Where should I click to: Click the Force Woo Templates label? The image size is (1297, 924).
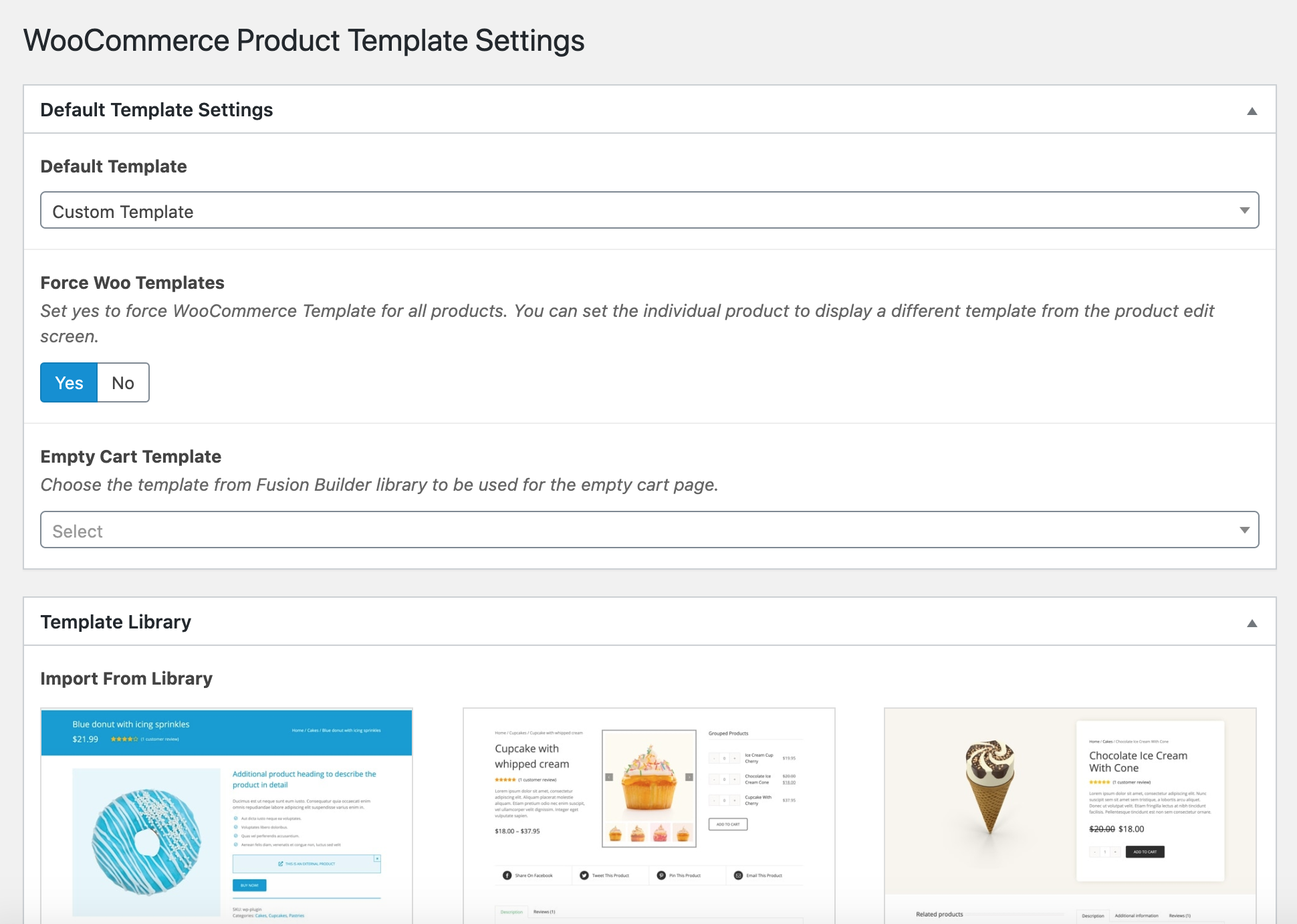click(132, 283)
